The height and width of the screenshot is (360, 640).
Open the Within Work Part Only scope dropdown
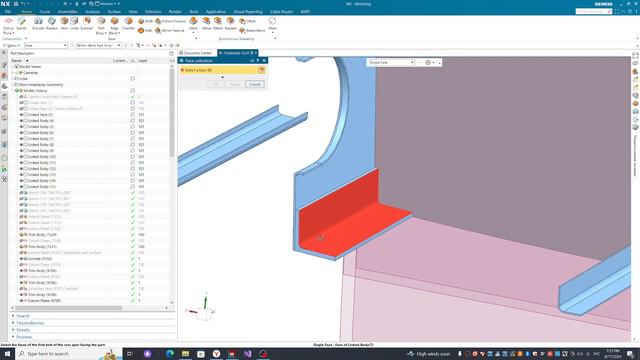98,45
